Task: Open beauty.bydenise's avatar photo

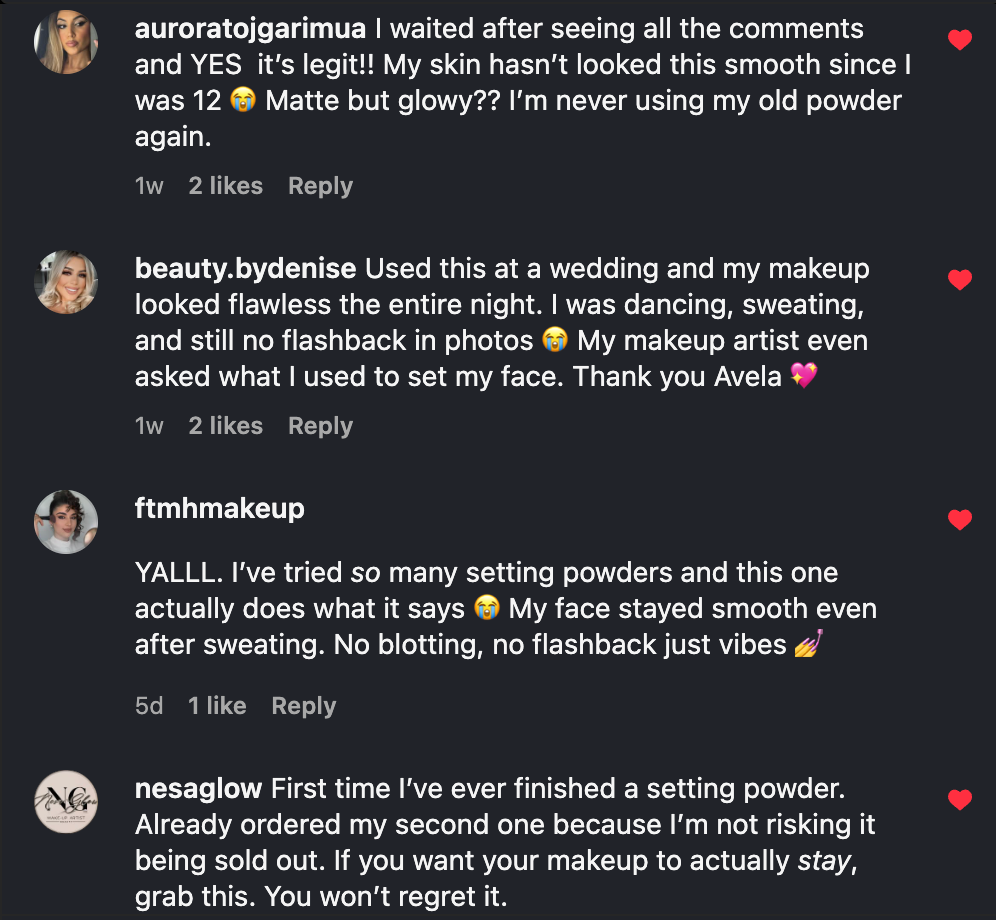Action: (x=66, y=282)
